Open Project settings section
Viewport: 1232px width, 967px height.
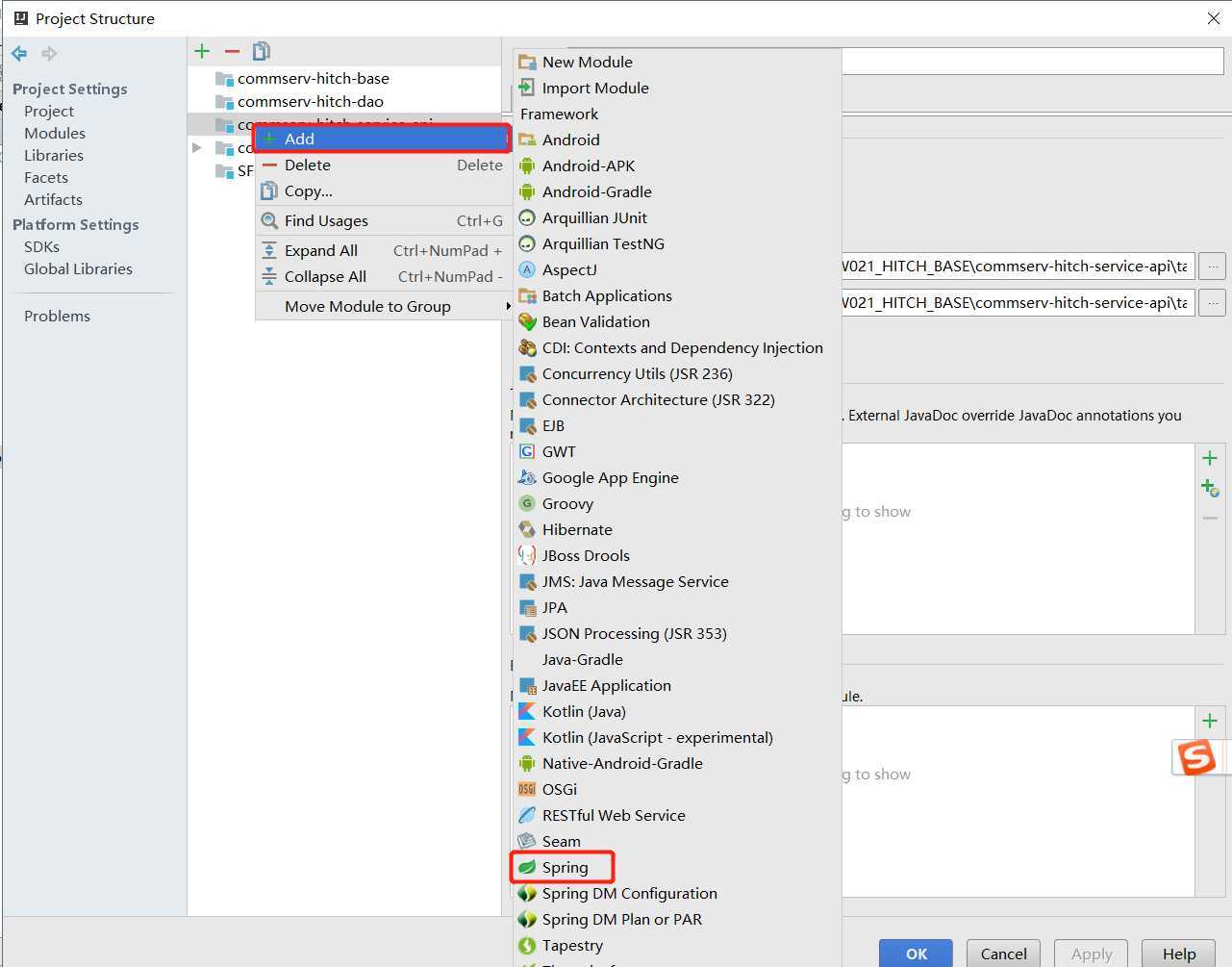(49, 111)
